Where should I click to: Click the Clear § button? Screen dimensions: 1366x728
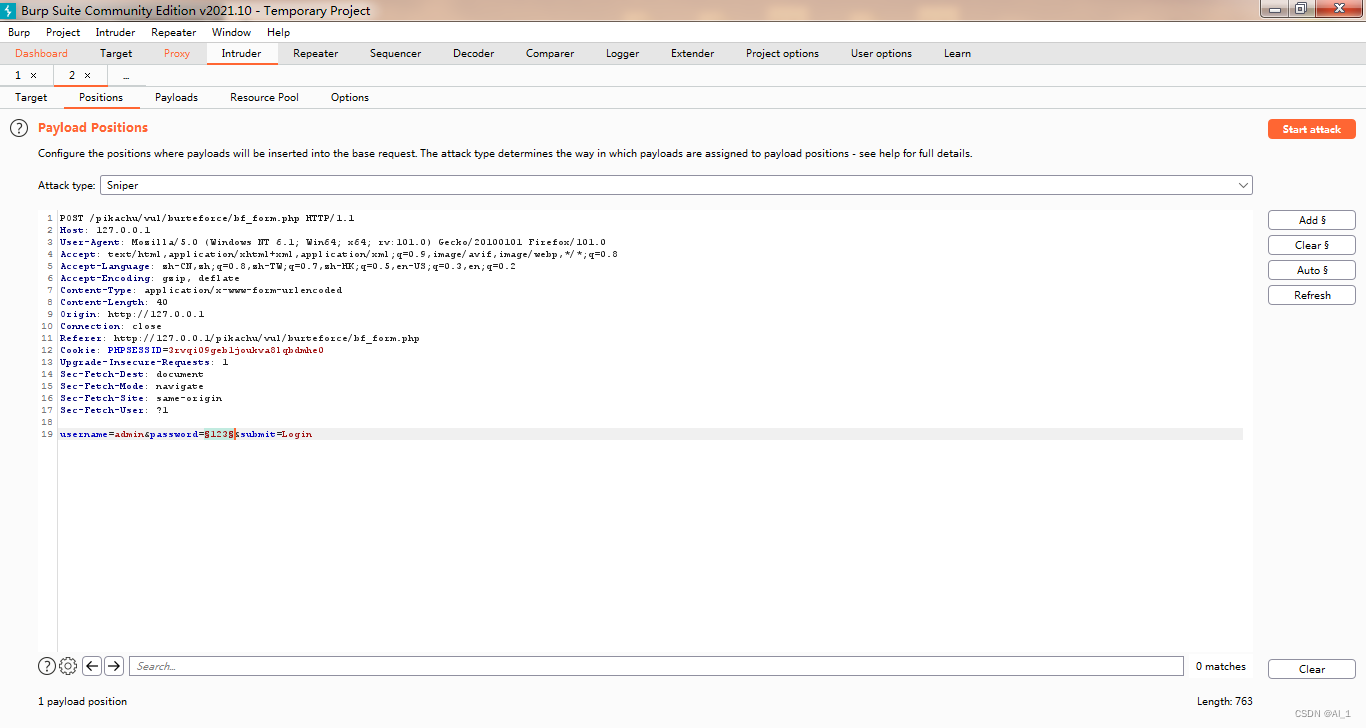pos(1311,245)
